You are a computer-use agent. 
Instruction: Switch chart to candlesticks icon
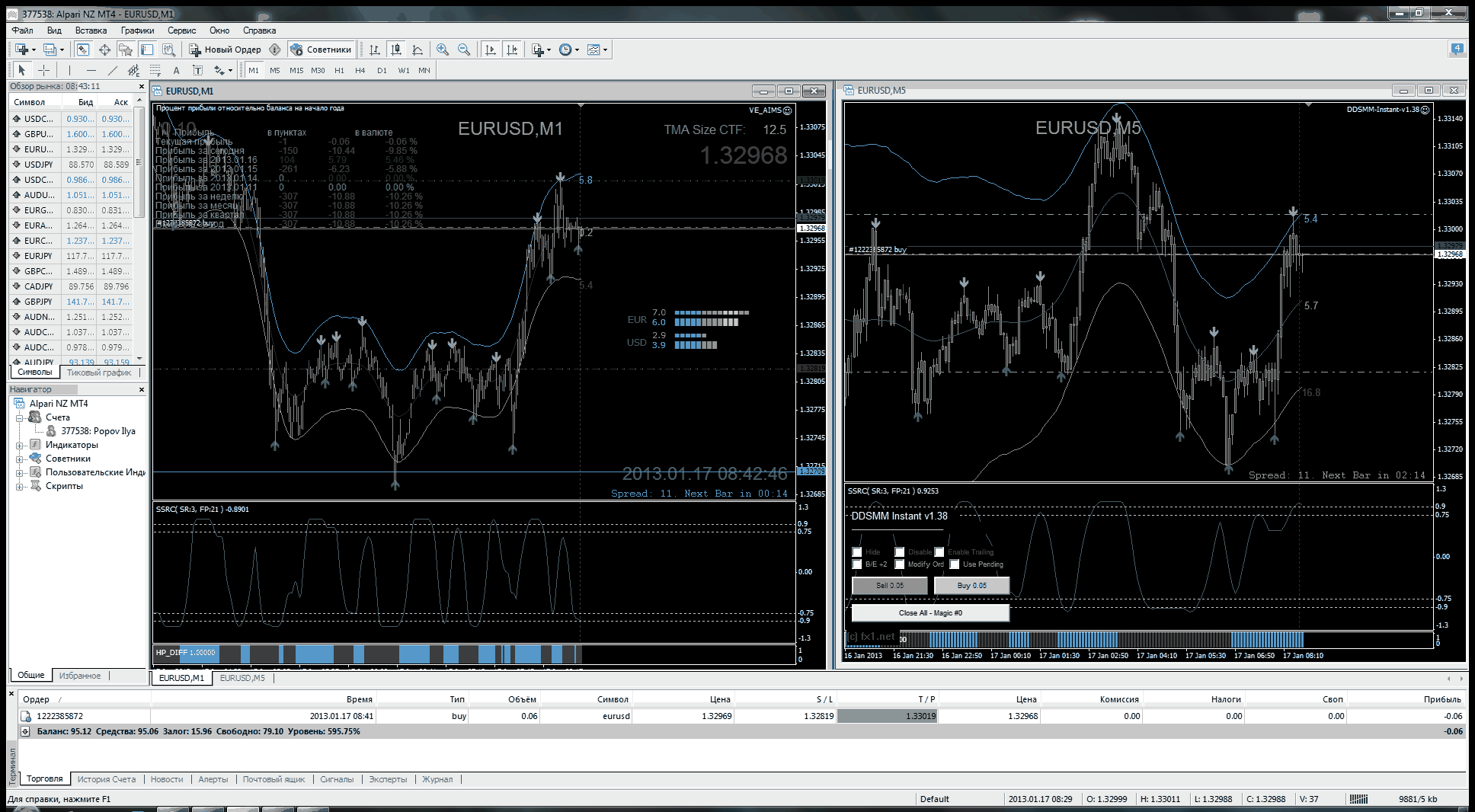click(396, 50)
